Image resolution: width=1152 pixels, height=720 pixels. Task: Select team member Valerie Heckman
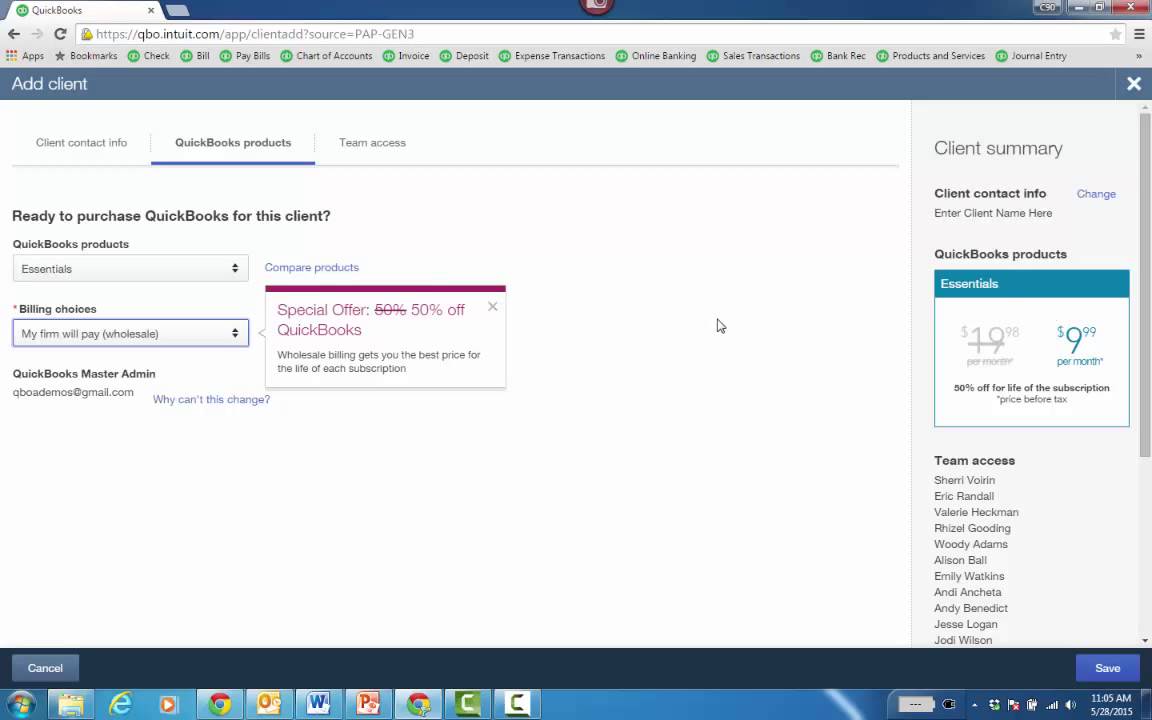click(x=976, y=512)
